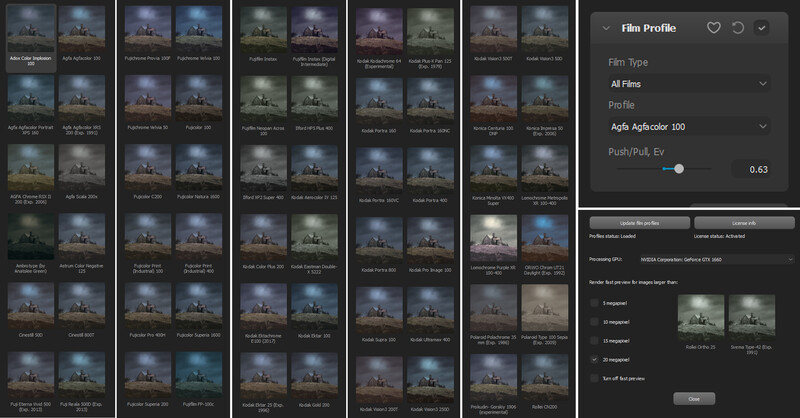The width and height of the screenshot is (800, 418).
Task: Choose the Kodak Ultramax 400 thumbnail
Action: pyautogui.click(x=430, y=310)
